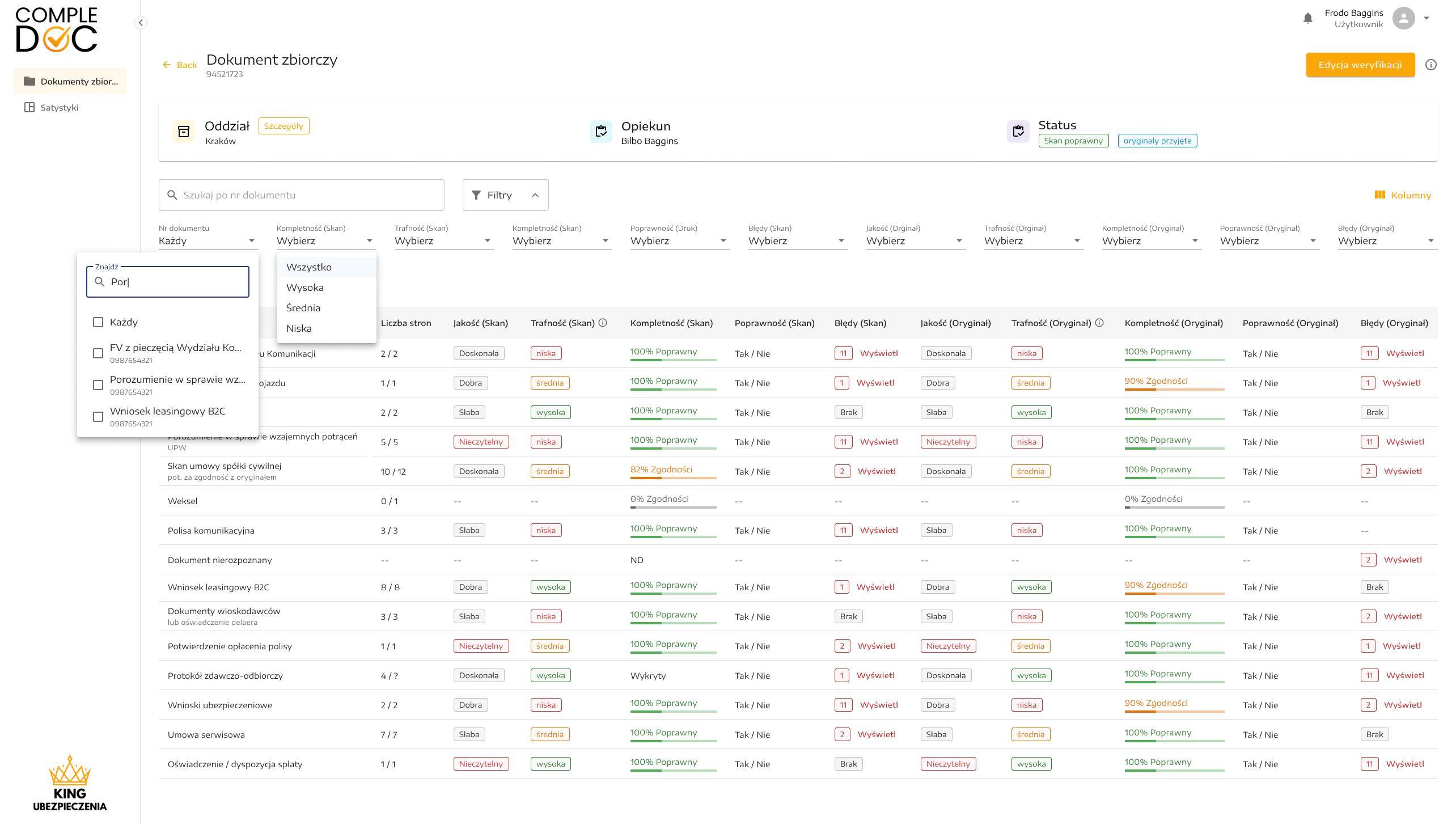Open the Błędy (Oryginał) filter dropdown
The height and width of the screenshot is (829, 1456).
[1387, 242]
